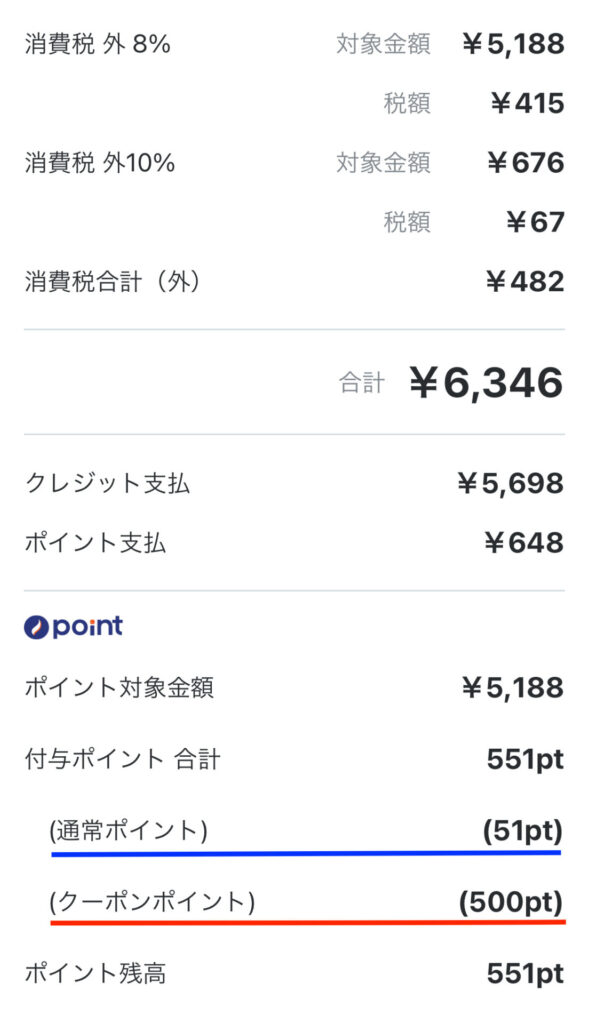Viewport: 589px width, 1024px height.
Task: Click the point logo icon
Action: 73,626
